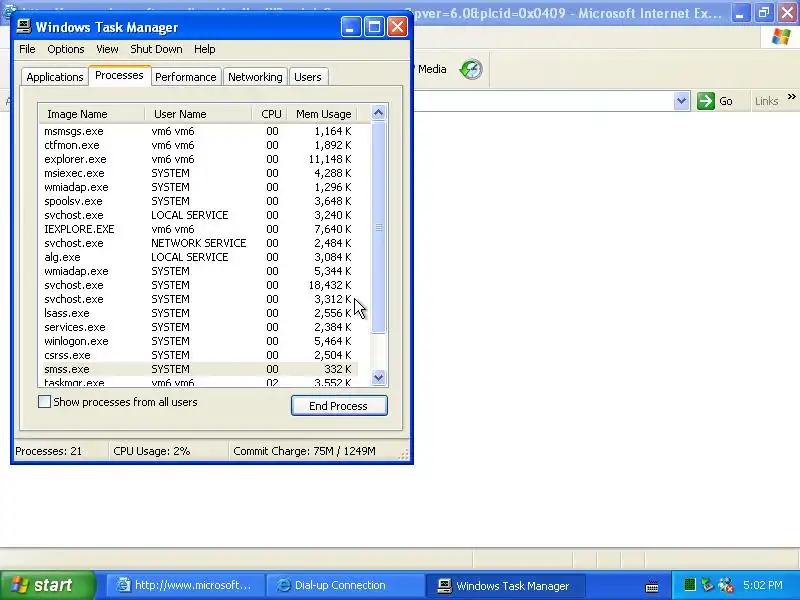Select the smss.exe process row
The height and width of the screenshot is (600, 800).
[198, 369]
